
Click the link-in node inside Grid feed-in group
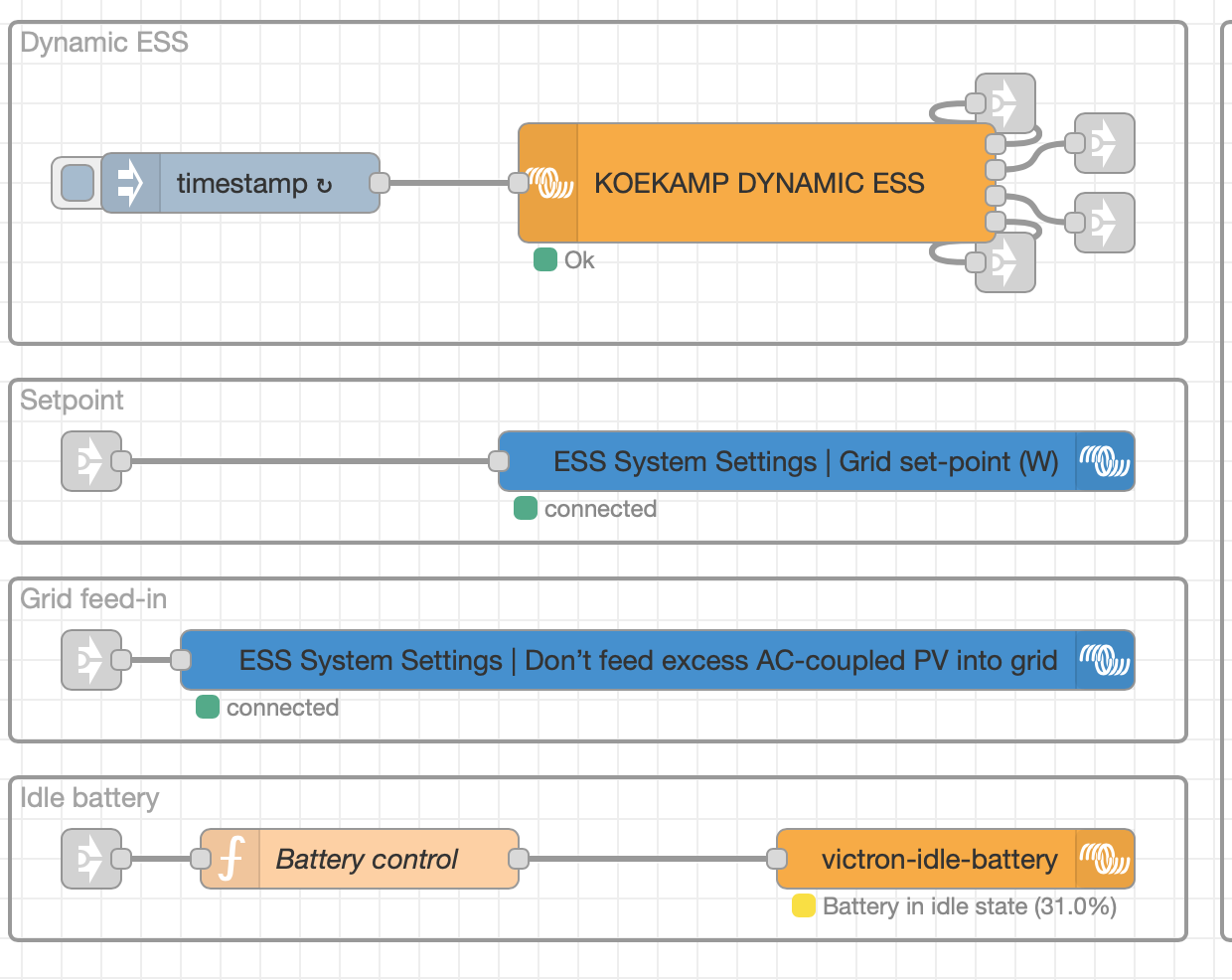click(x=90, y=660)
